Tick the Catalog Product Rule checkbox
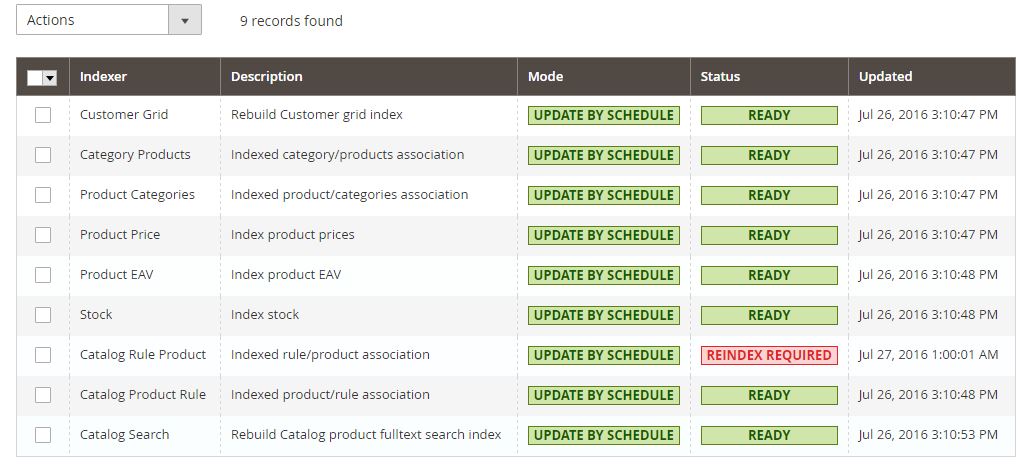Image resolution: width=1020 pixels, height=466 pixels. (43, 395)
